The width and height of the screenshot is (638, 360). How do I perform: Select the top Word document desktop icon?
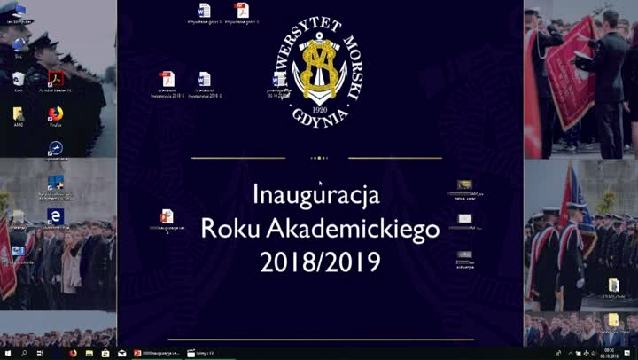point(204,13)
